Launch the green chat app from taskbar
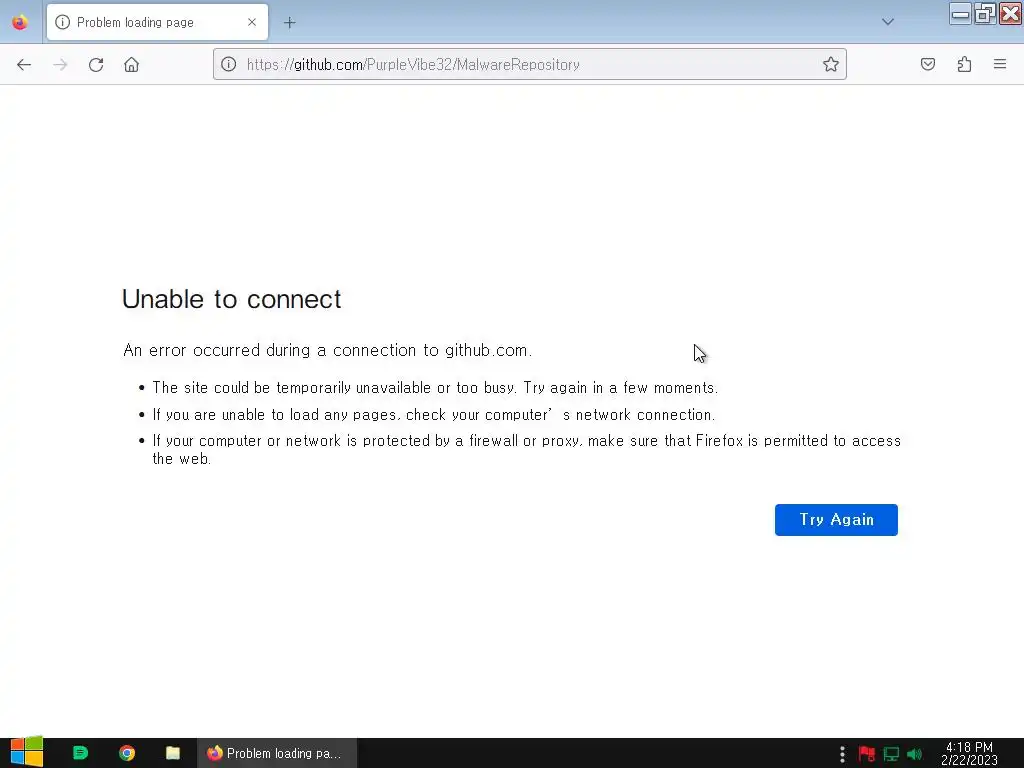1024x768 pixels. coord(80,753)
